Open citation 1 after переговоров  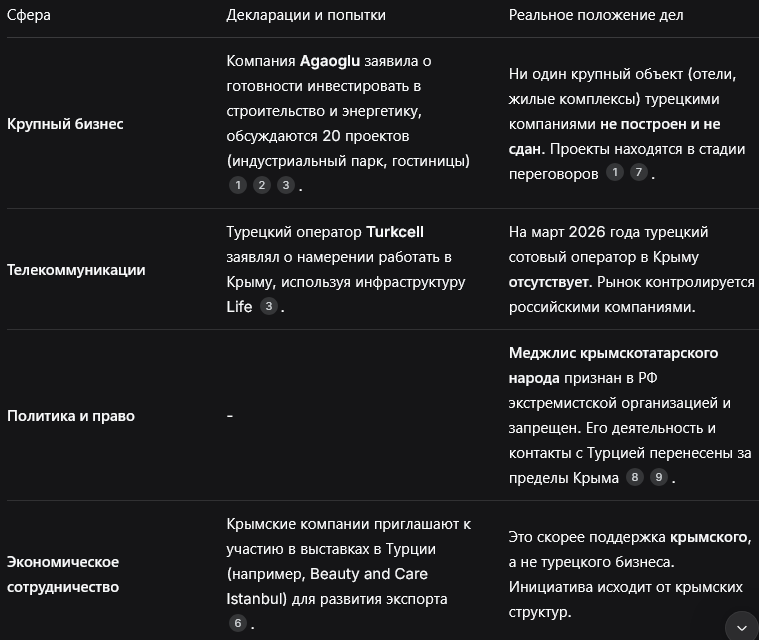pyautogui.click(x=615, y=172)
